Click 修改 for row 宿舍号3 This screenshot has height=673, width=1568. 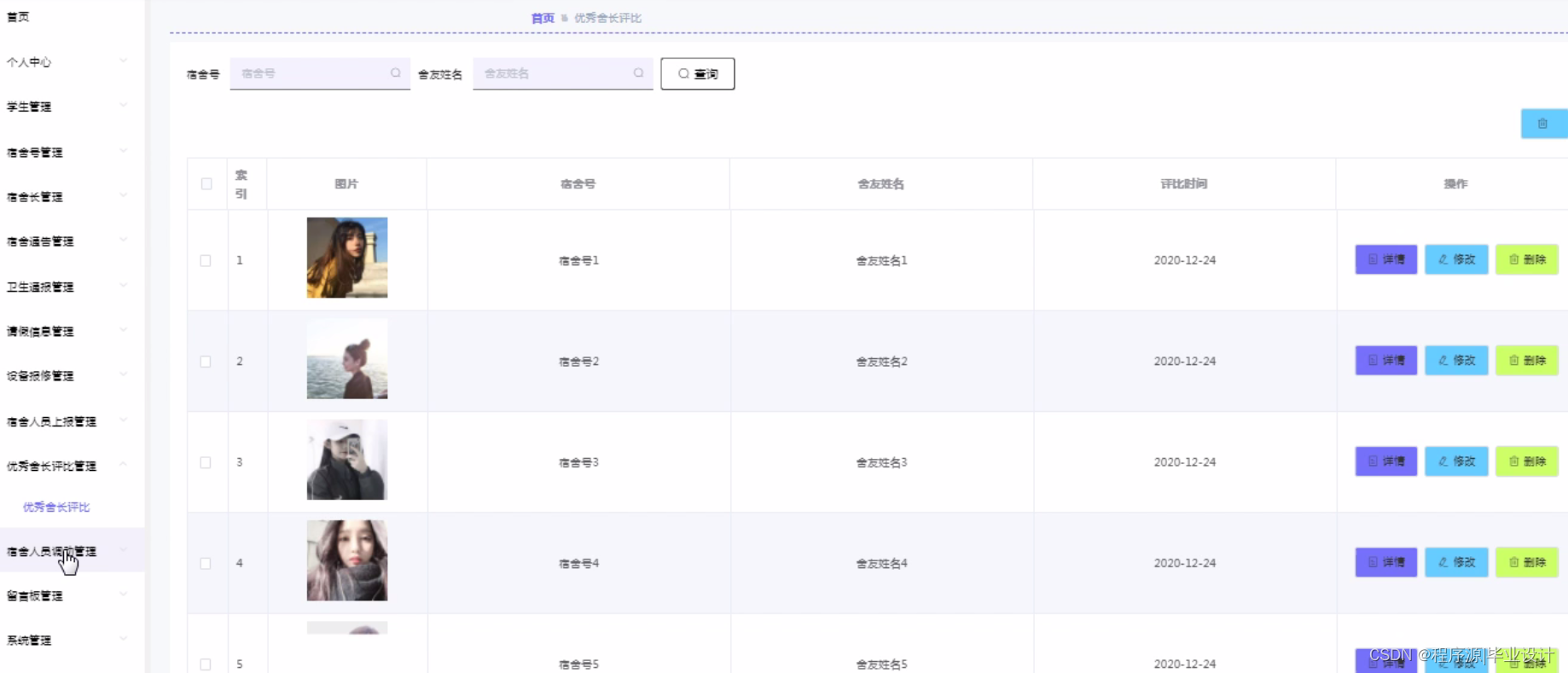click(x=1456, y=461)
